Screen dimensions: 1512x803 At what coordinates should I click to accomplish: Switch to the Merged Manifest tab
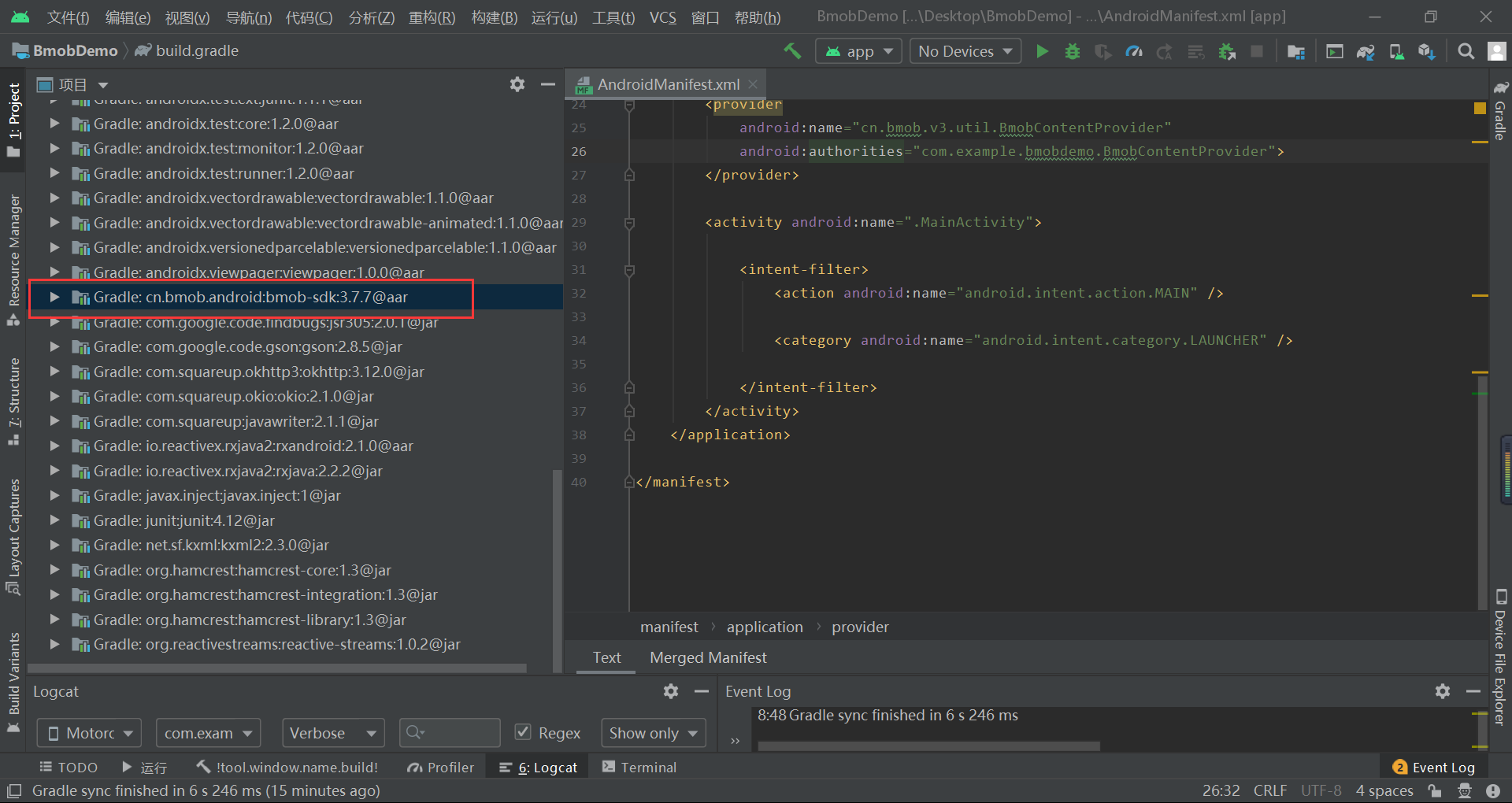click(x=707, y=657)
